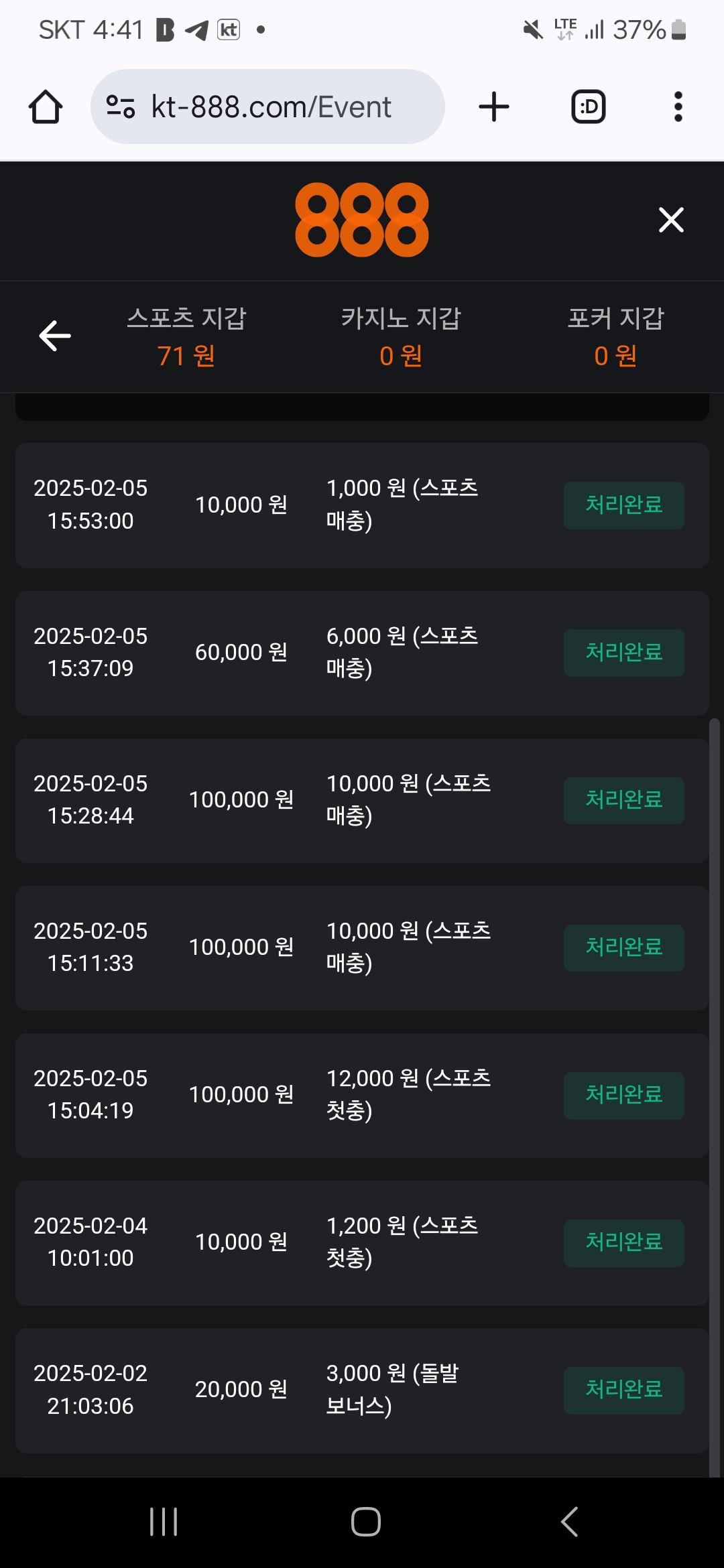Viewport: 724px width, 1568px height.
Task: Select the 카지노 지갑 wallet tab
Action: (401, 336)
